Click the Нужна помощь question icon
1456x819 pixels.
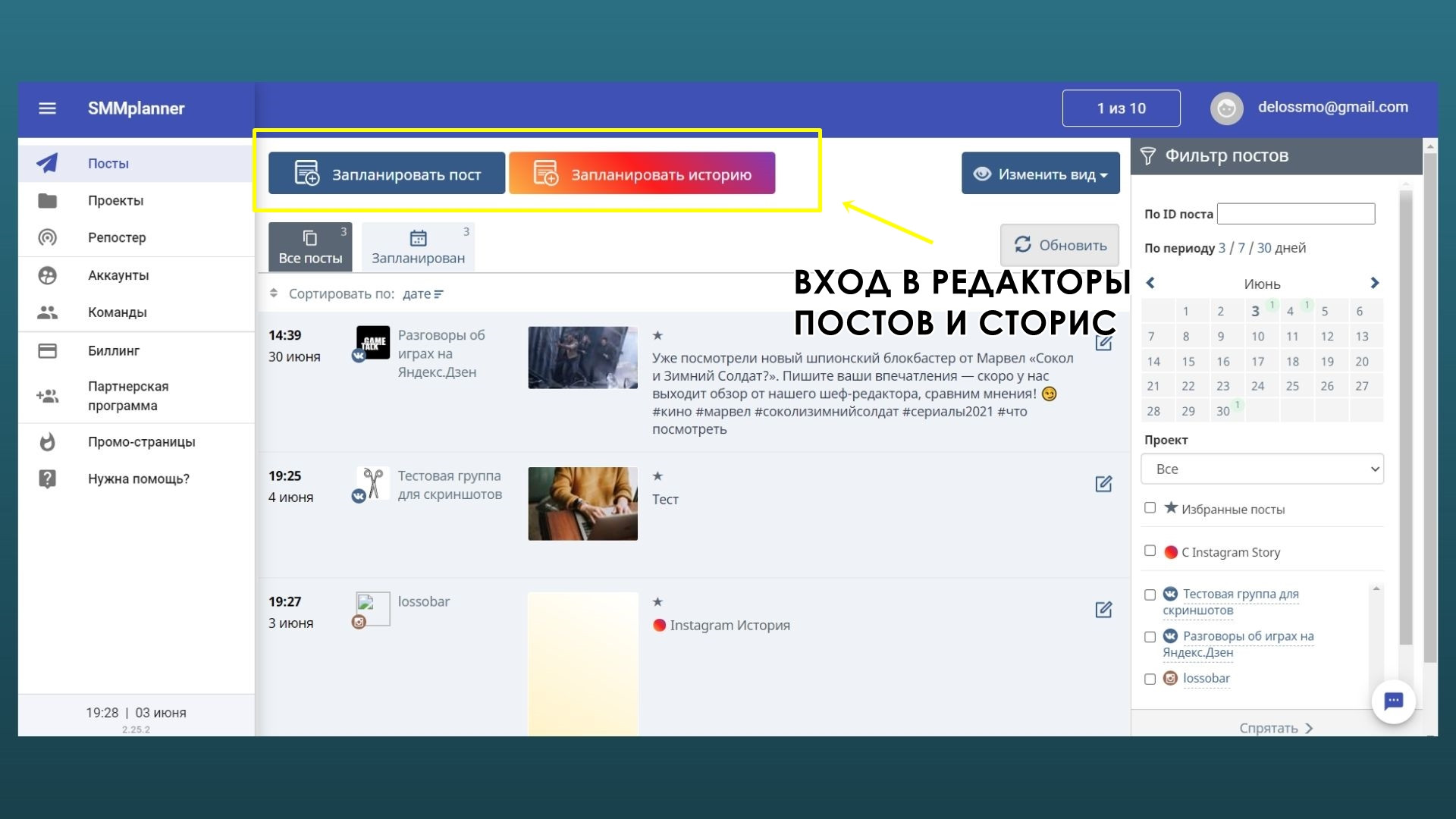click(x=47, y=479)
